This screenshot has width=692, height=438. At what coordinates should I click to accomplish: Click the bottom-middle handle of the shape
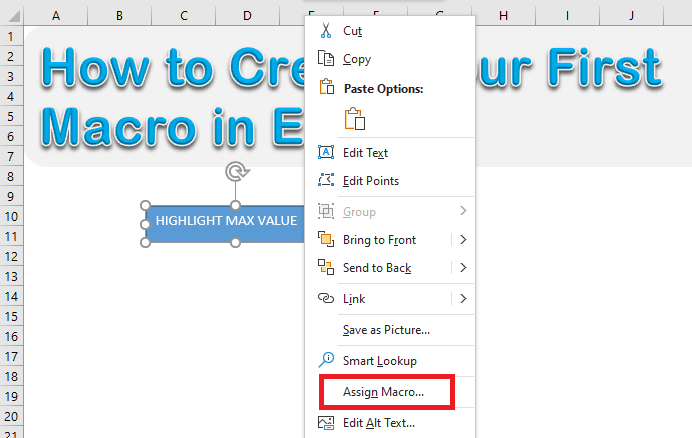236,242
